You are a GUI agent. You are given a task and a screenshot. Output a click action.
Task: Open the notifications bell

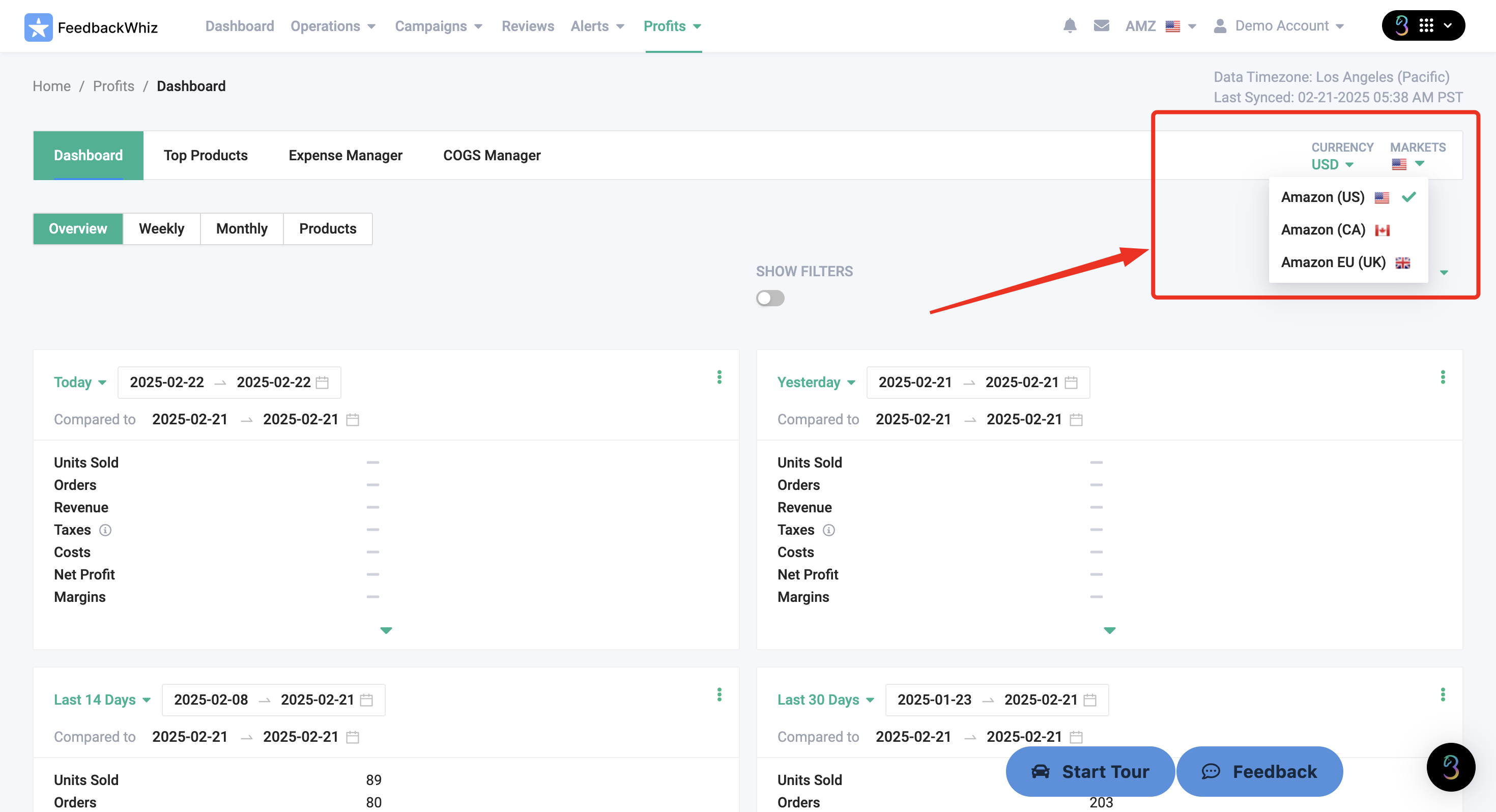tap(1070, 26)
